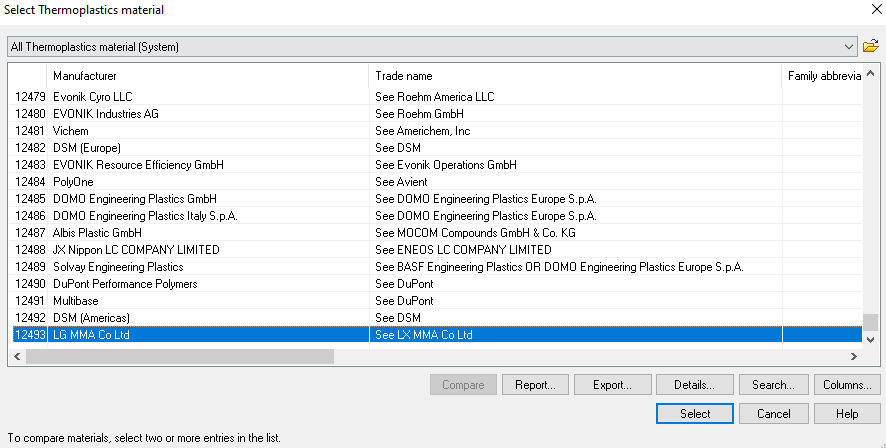
Task: Select JX Nippon LC COMPANY LIMITED row
Action: 437,249
